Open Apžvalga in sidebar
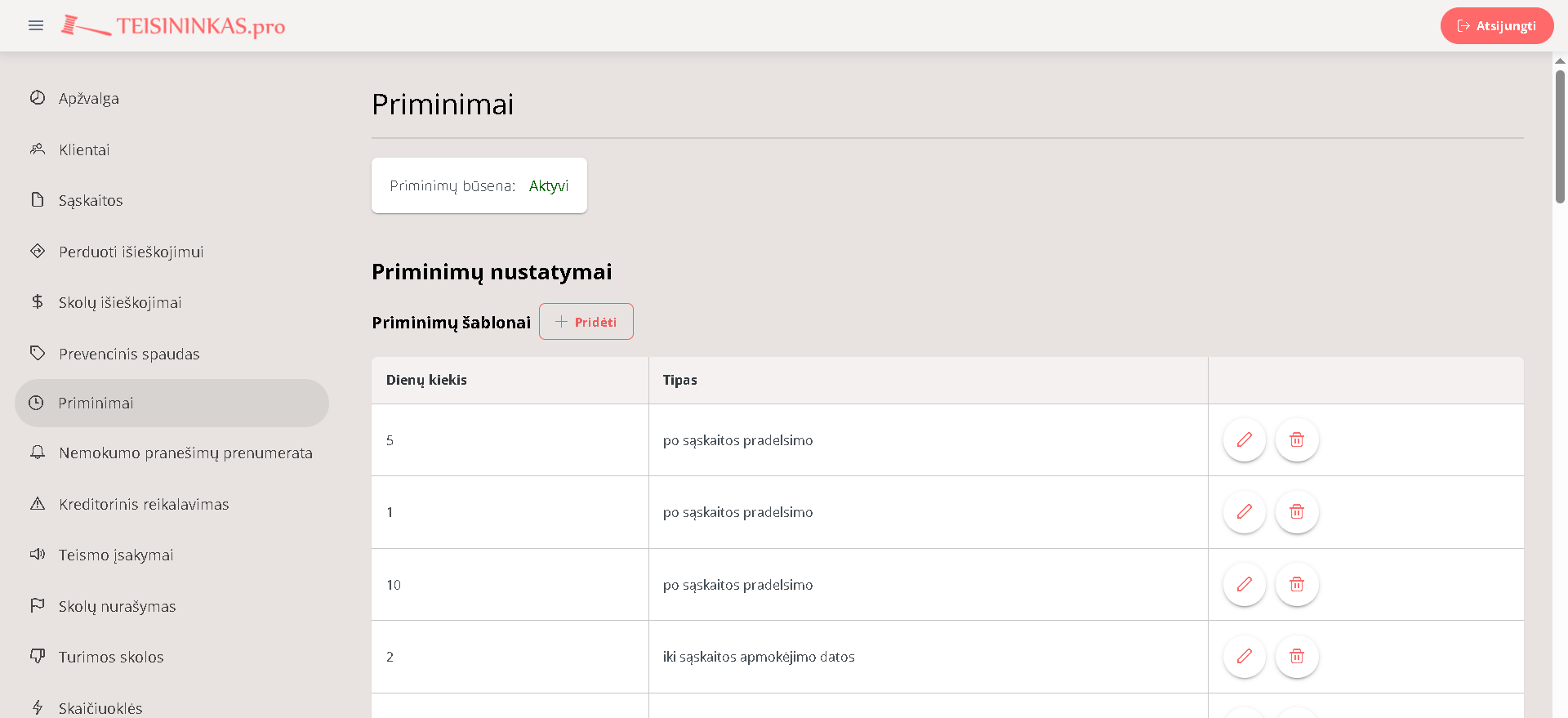This screenshot has width=1568, height=718. 89,99
